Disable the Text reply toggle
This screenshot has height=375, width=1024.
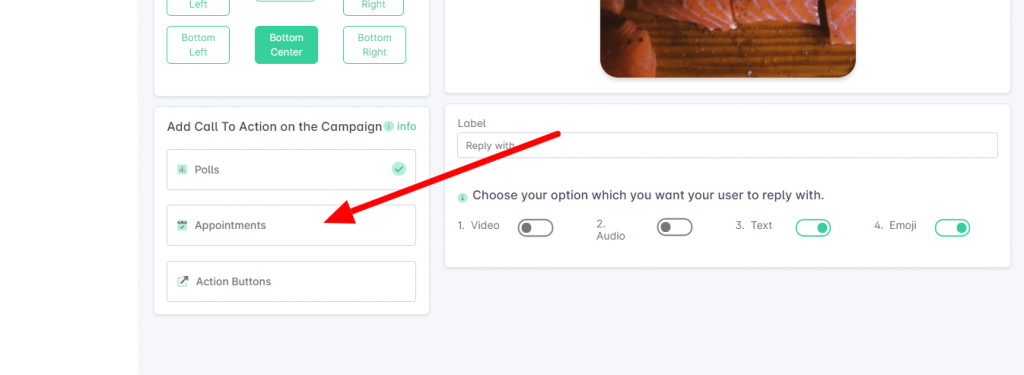[813, 227]
